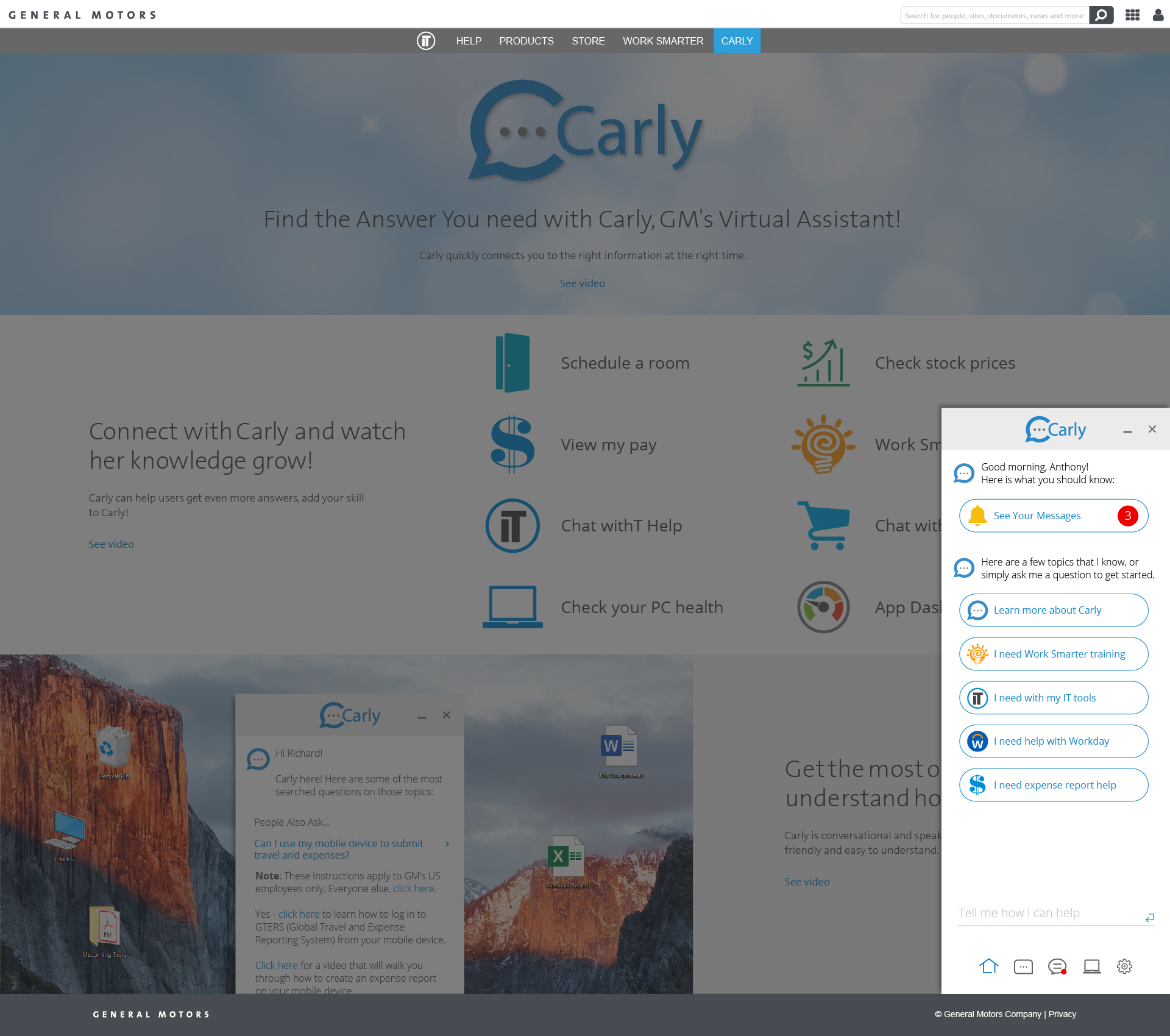Open settings via gear icon in Carly chat

(1124, 967)
